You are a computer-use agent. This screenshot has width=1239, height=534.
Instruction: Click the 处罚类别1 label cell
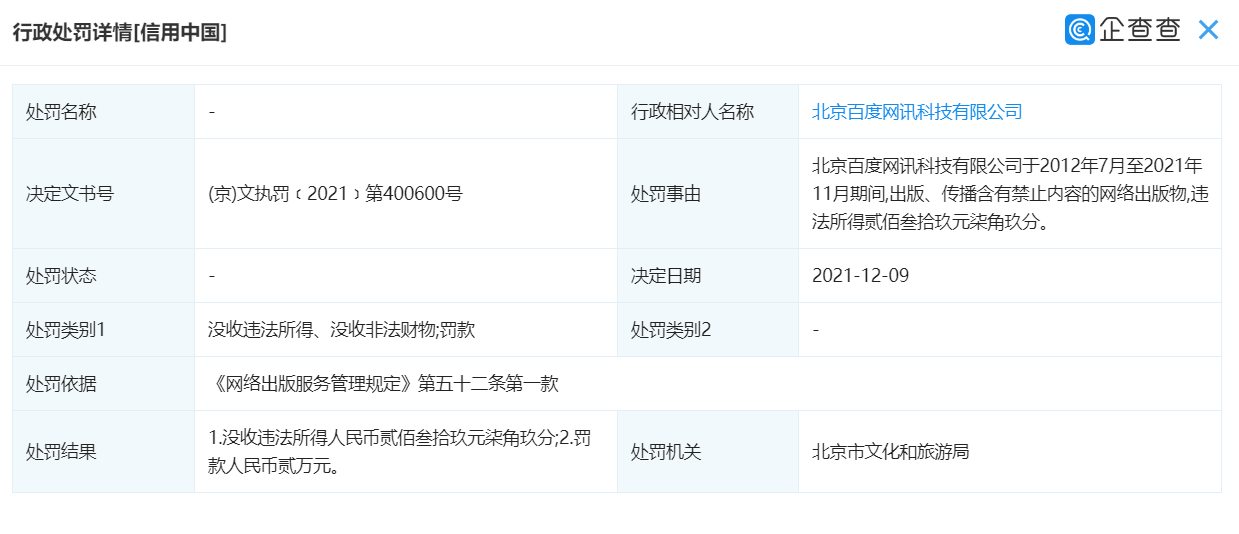(104, 330)
